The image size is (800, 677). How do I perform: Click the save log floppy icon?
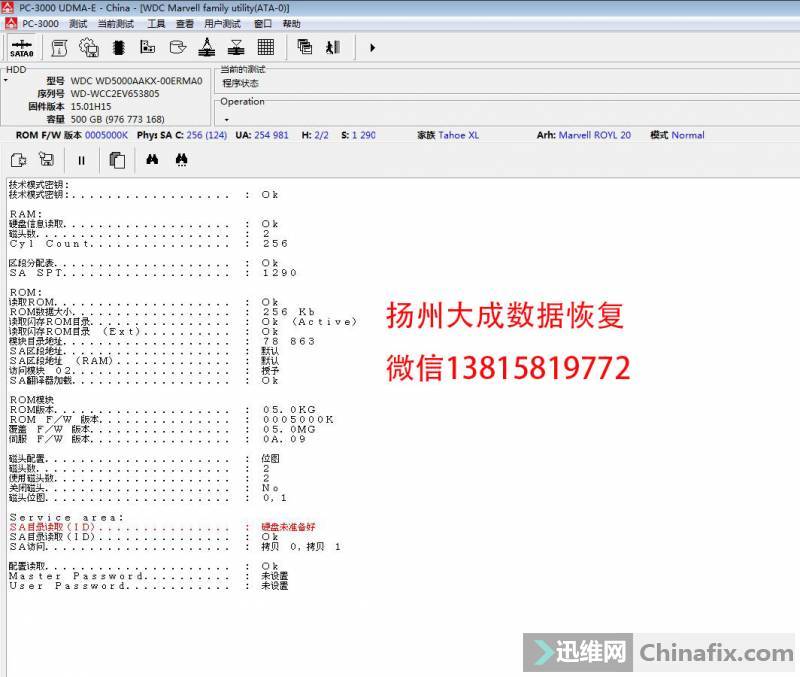click(46, 160)
